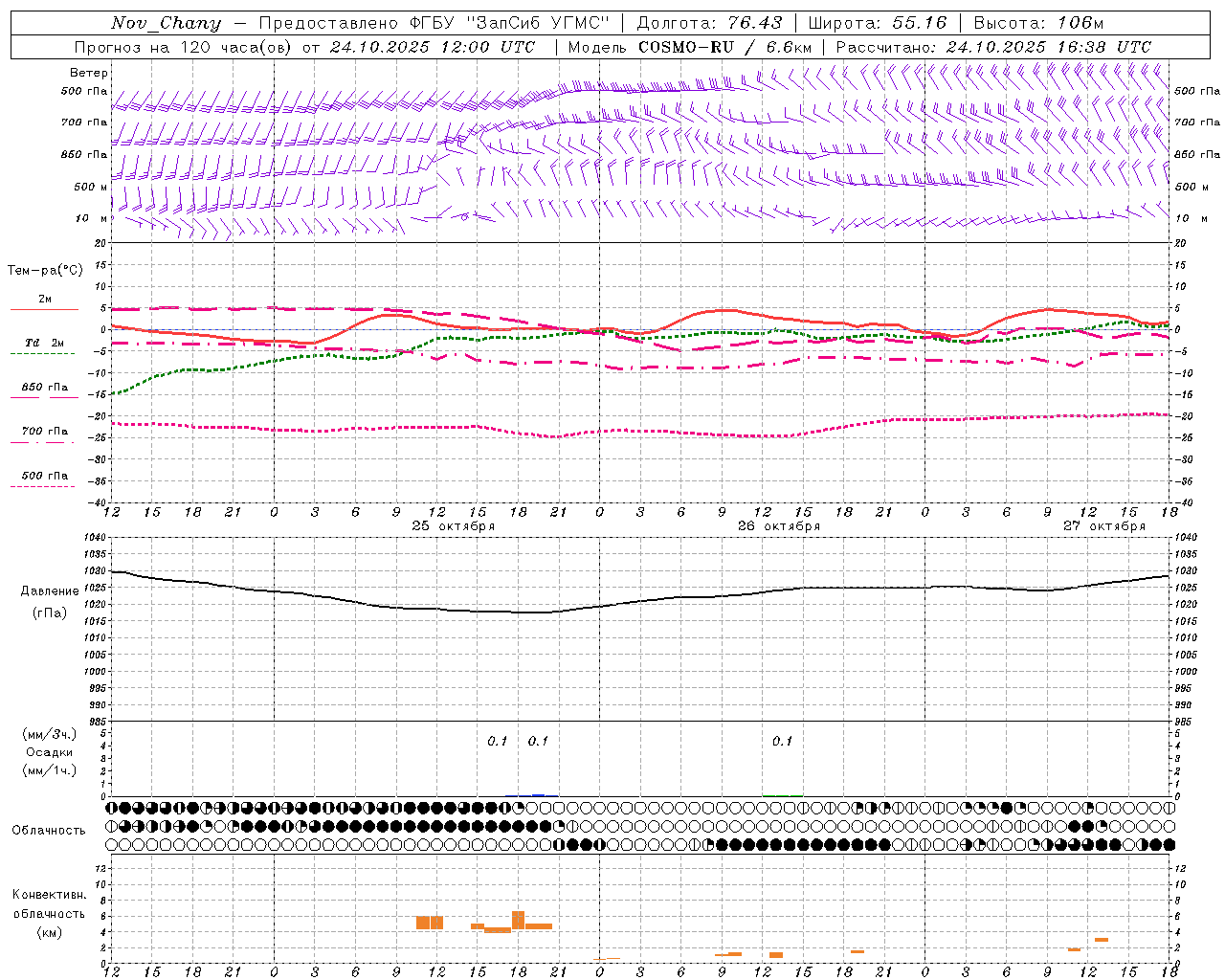The image size is (1225, 980).
Task: Click the 500 м wind level label on left
Action: coord(91,187)
